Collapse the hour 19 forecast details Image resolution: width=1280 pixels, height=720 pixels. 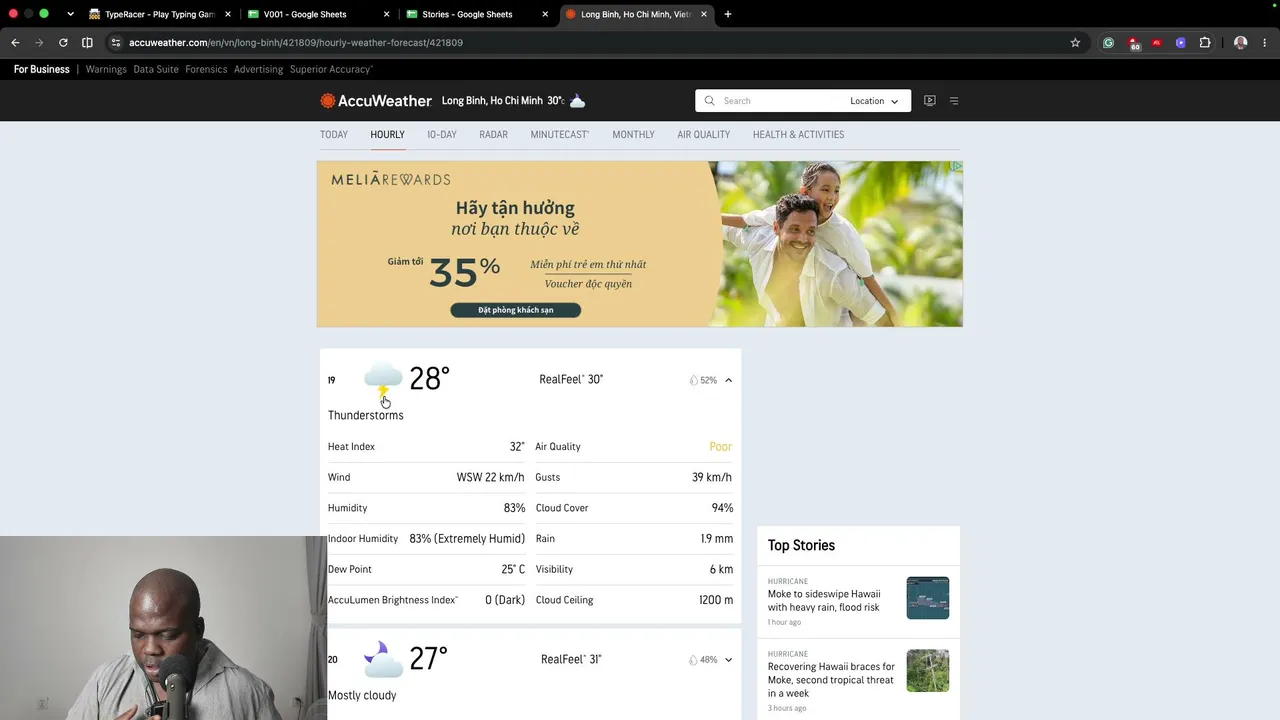tap(728, 380)
